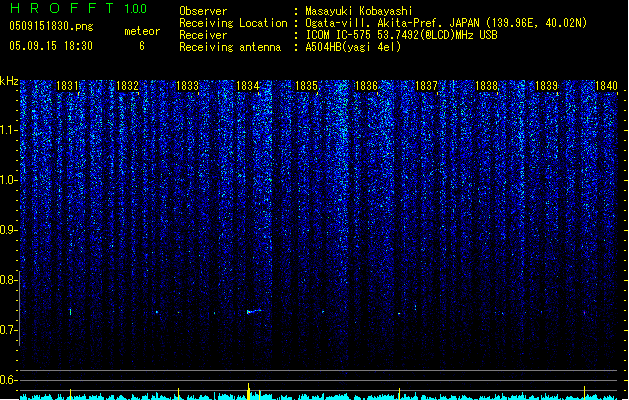
Task: Click the 1834 time marker
Action: (x=248, y=86)
